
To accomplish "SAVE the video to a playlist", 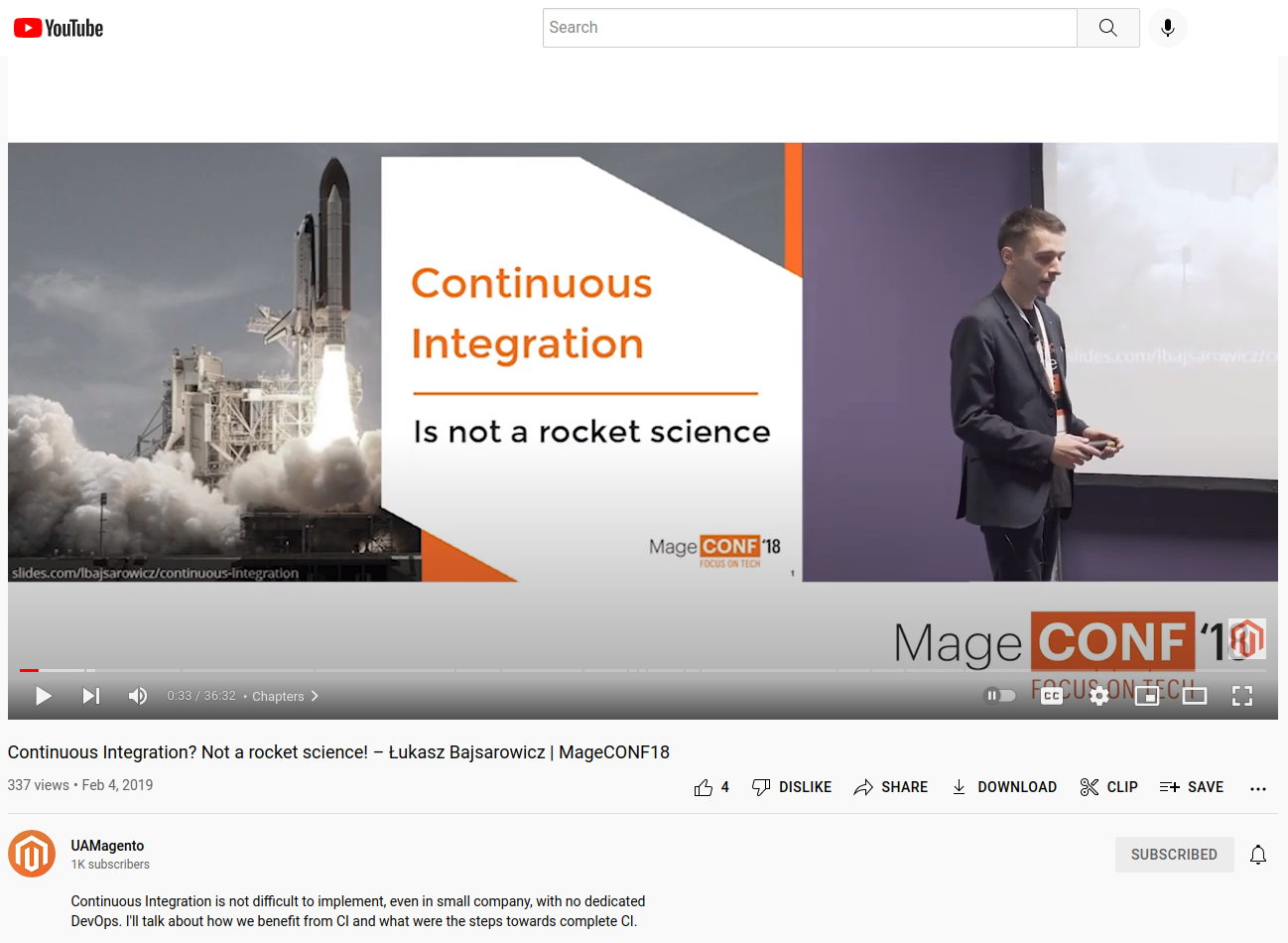I will tap(1192, 787).
